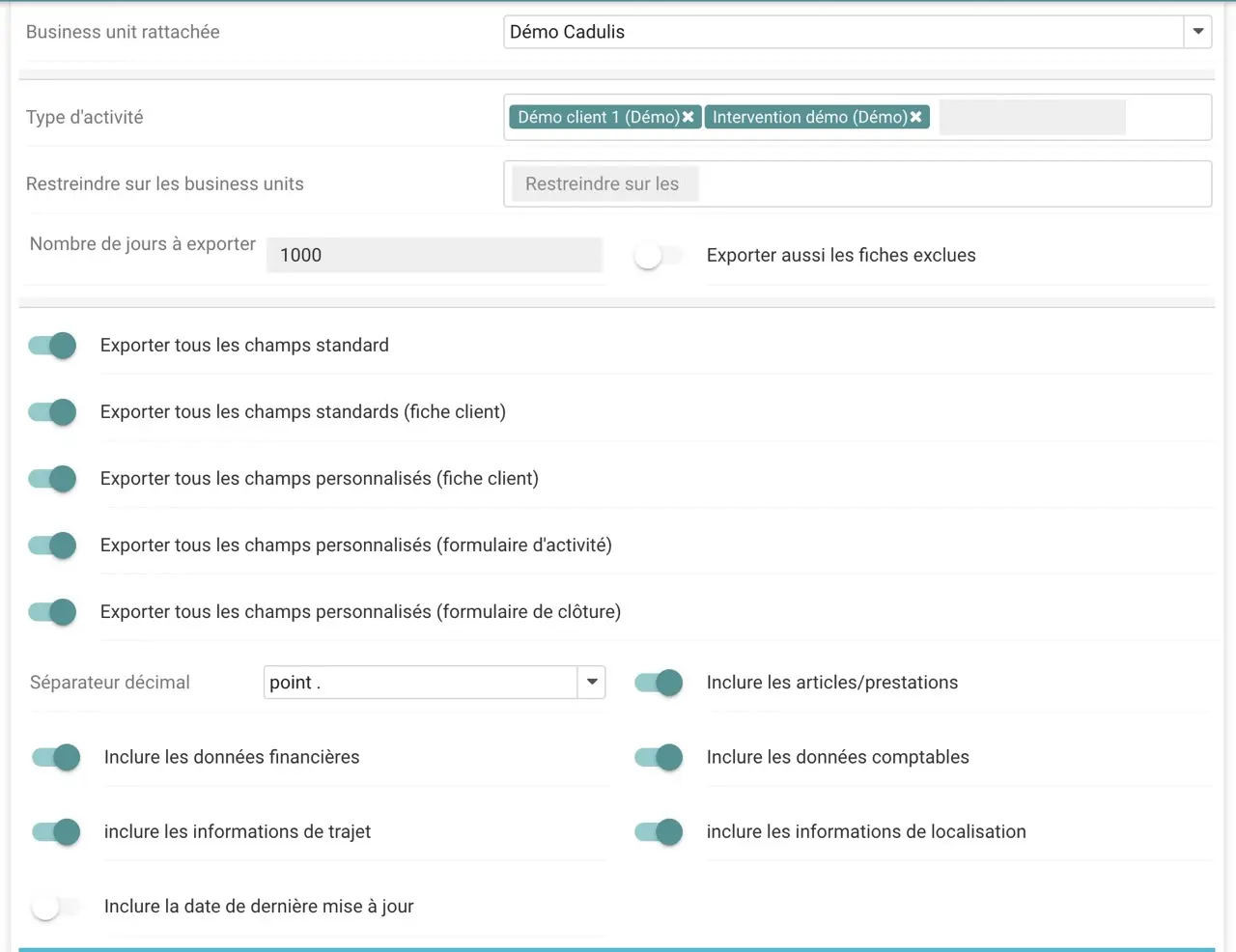Image resolution: width=1236 pixels, height=952 pixels.
Task: Toggle inclure les informations de trajet
Action: pyautogui.click(x=56, y=831)
